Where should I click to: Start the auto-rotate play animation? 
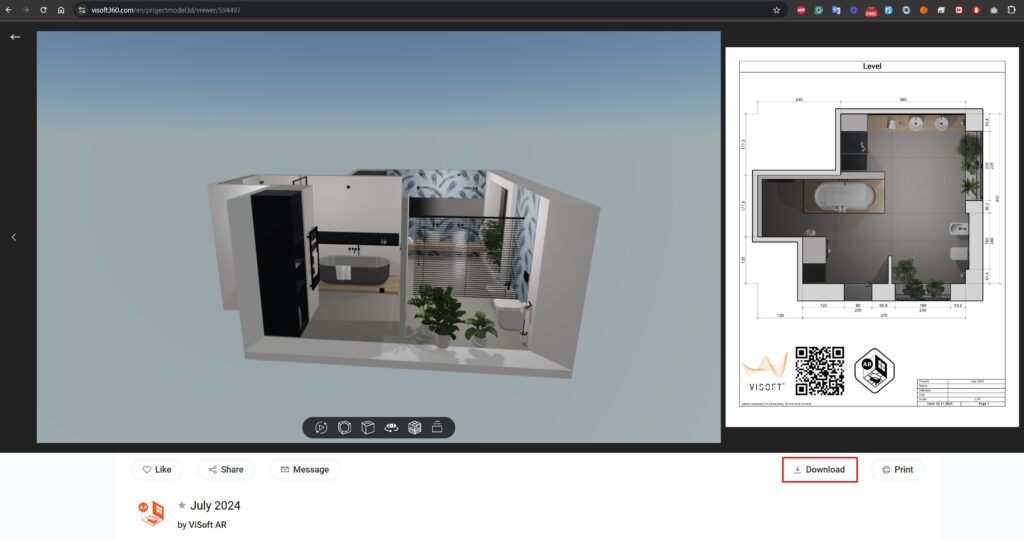(322, 428)
